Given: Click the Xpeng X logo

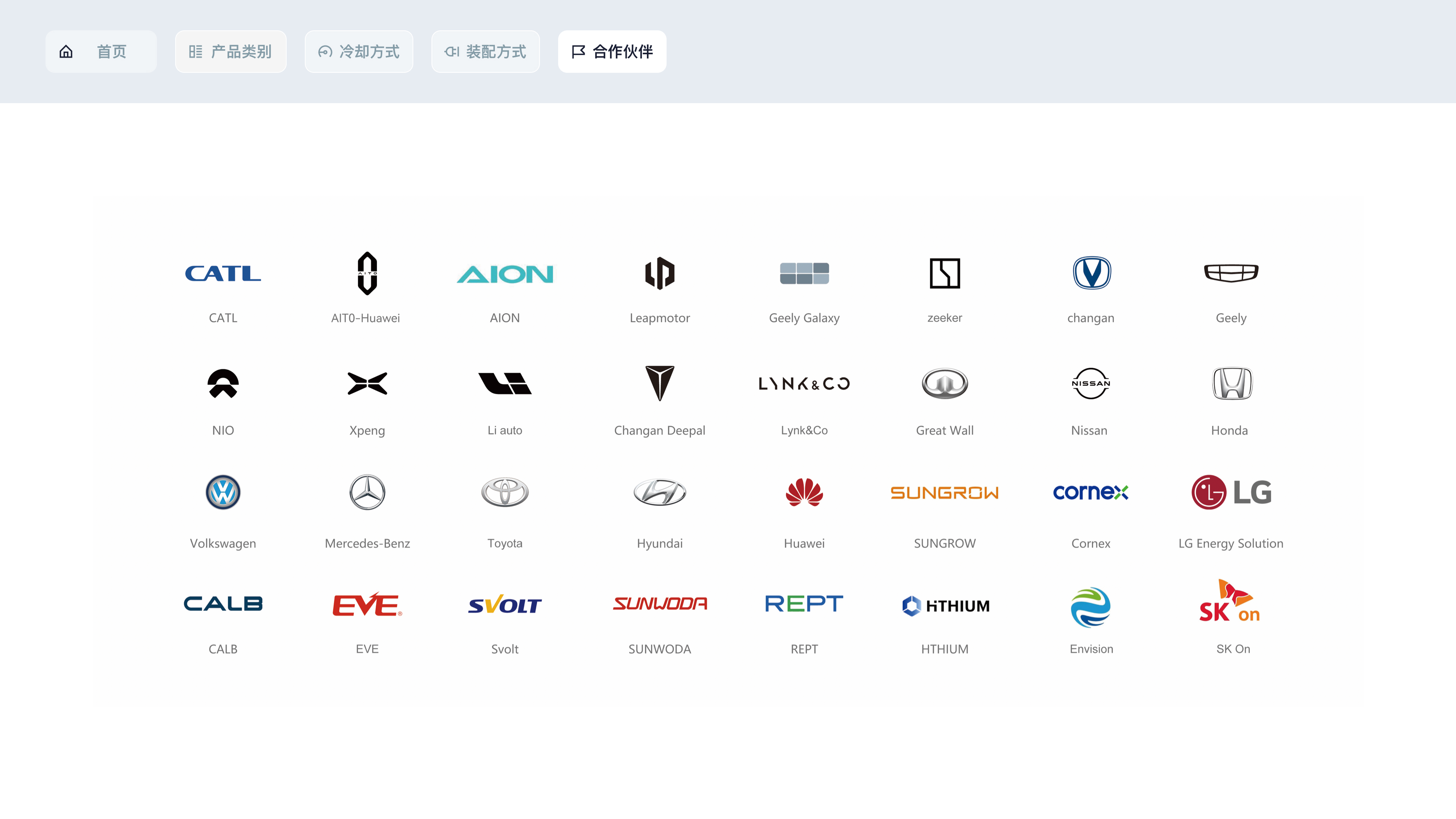Looking at the screenshot, I should click(367, 383).
